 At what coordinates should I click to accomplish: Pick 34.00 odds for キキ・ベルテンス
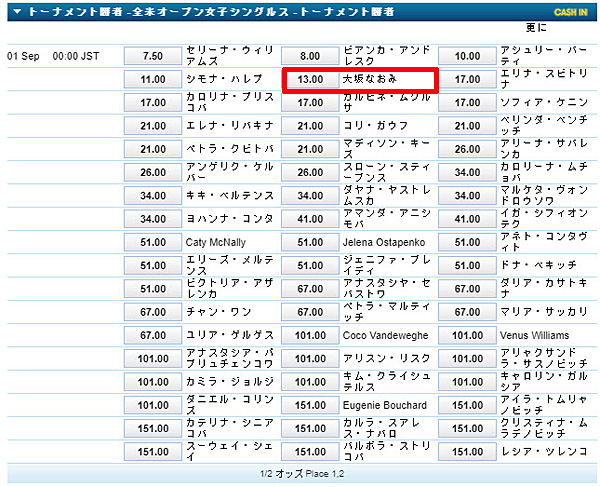click(x=153, y=195)
